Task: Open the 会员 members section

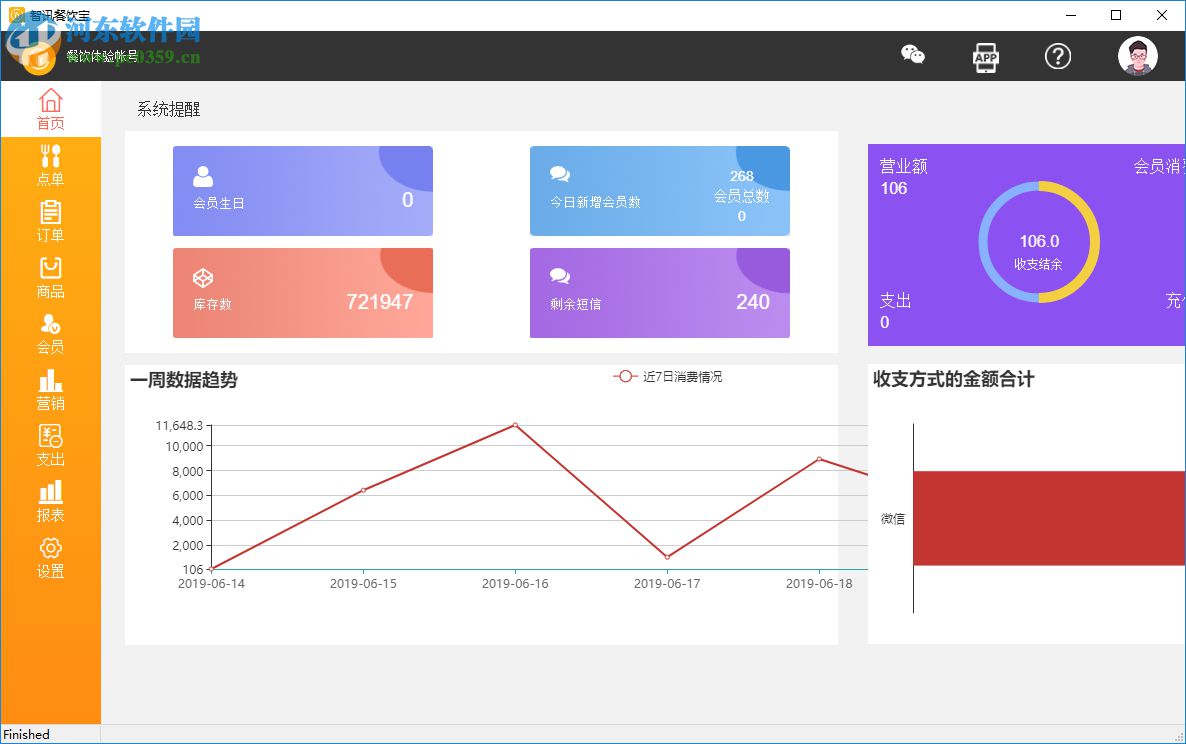Action: (51, 333)
